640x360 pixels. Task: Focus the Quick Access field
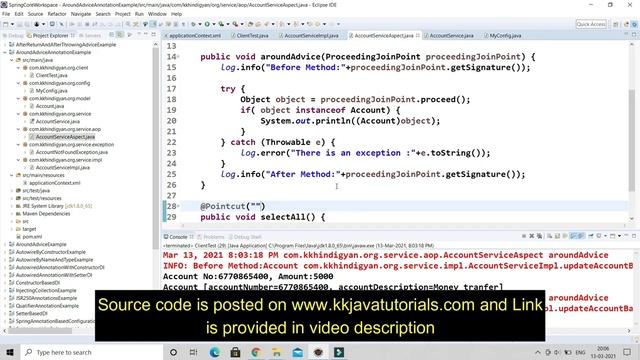tap(591, 24)
